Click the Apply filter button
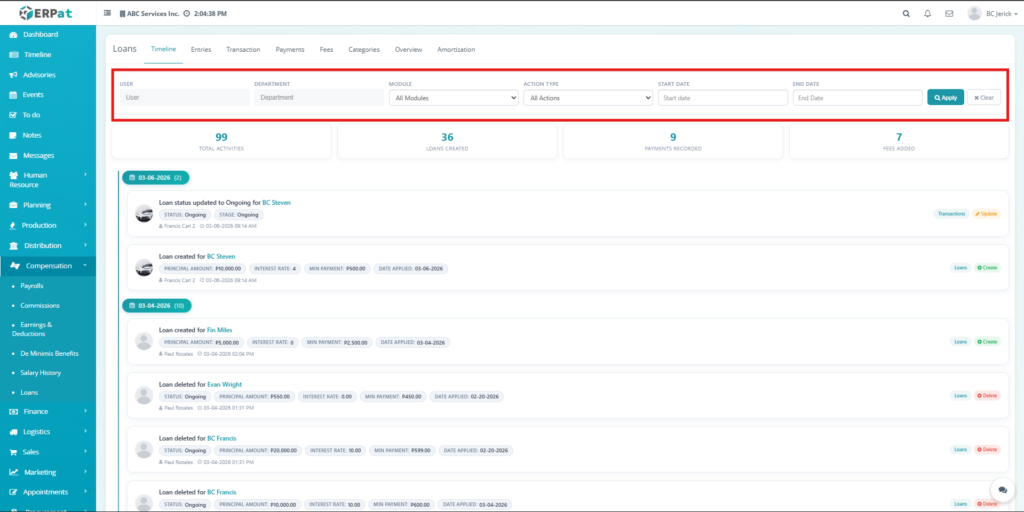This screenshot has width=1024, height=512. pos(945,98)
